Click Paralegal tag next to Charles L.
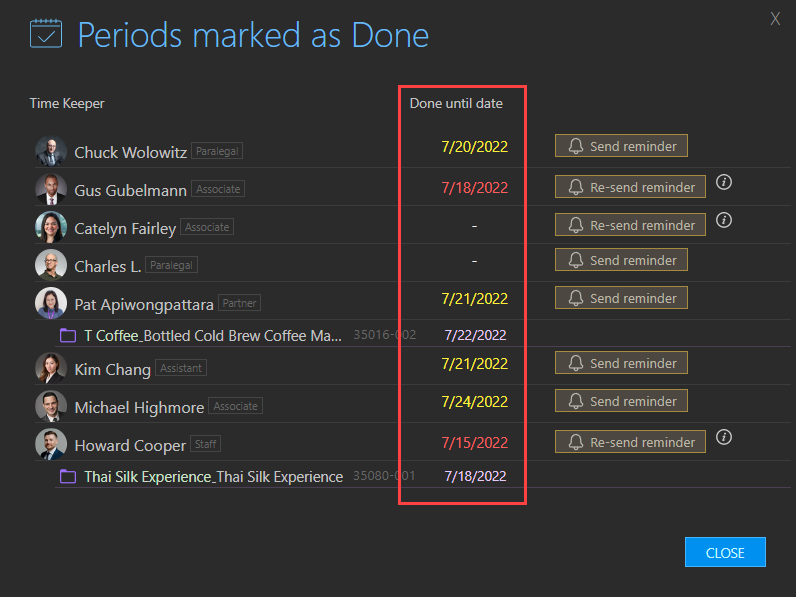 click(x=172, y=265)
